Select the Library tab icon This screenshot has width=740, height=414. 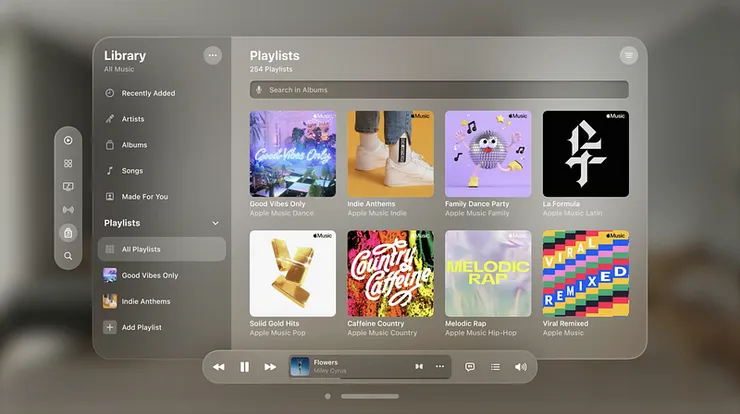[x=68, y=233]
